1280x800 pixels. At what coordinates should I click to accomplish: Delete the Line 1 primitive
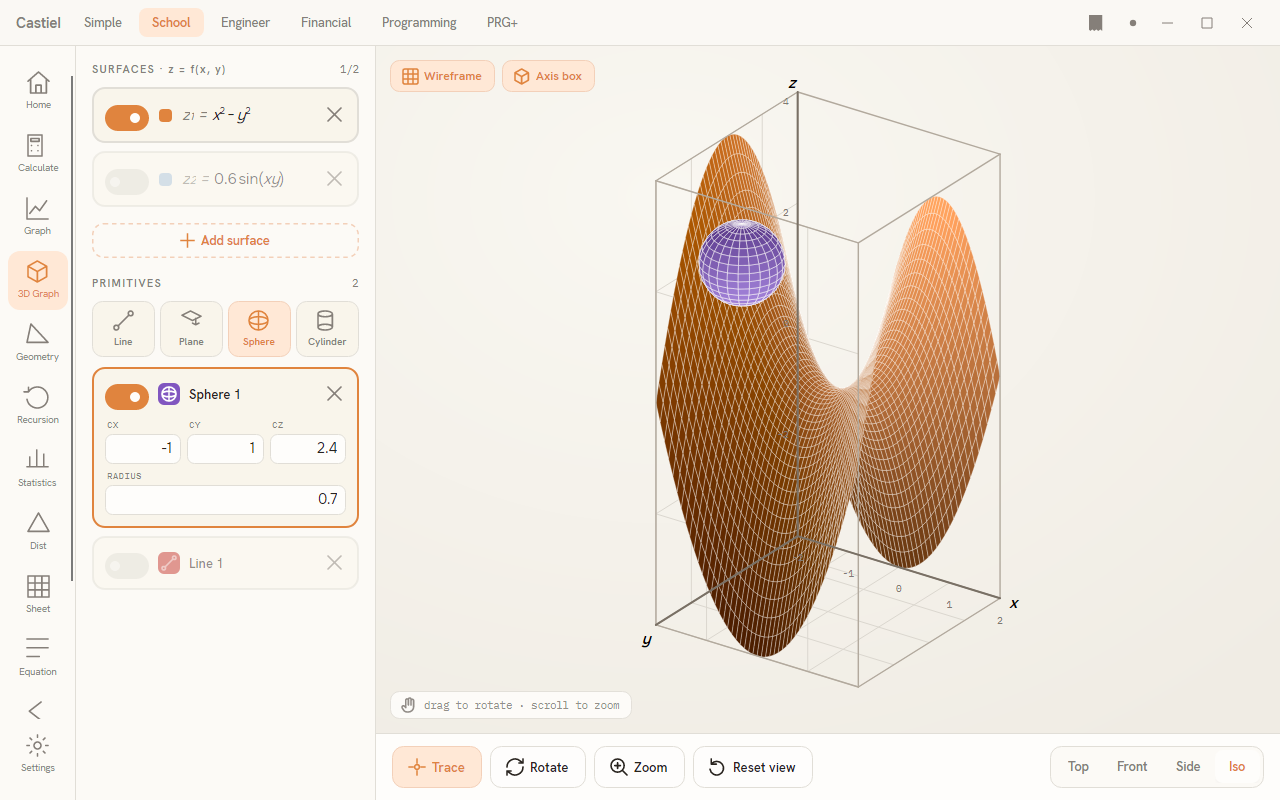pyautogui.click(x=335, y=563)
